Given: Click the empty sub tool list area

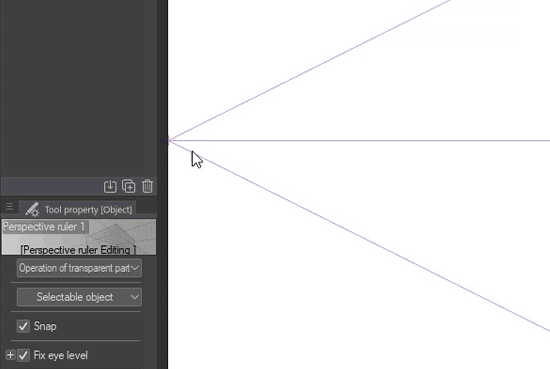Looking at the screenshot, I should pyautogui.click(x=79, y=88).
